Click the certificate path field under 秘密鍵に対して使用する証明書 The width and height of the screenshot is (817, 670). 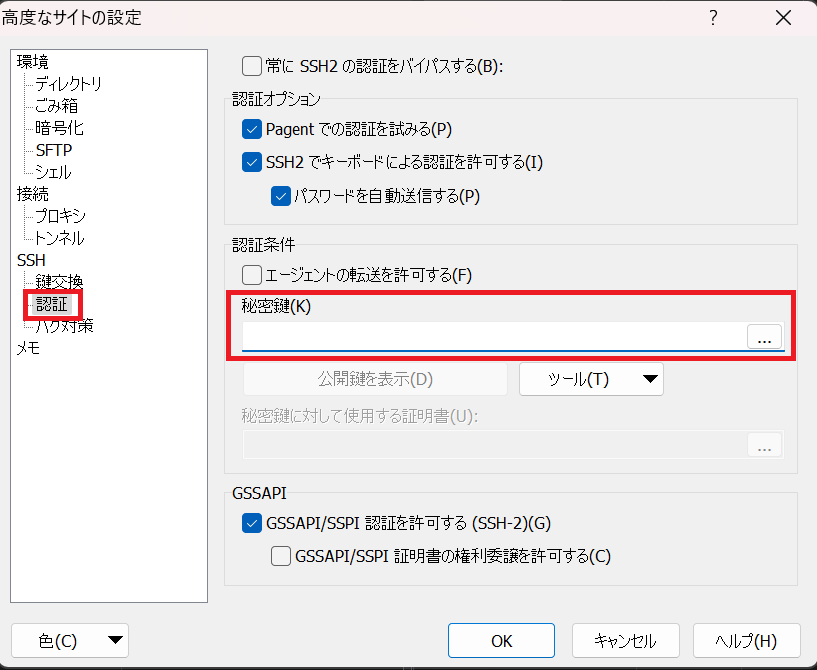(x=495, y=444)
